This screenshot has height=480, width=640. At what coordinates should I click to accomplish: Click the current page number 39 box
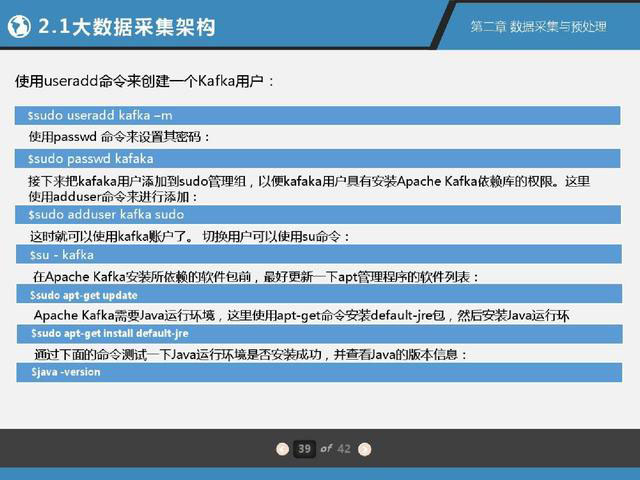pos(304,449)
